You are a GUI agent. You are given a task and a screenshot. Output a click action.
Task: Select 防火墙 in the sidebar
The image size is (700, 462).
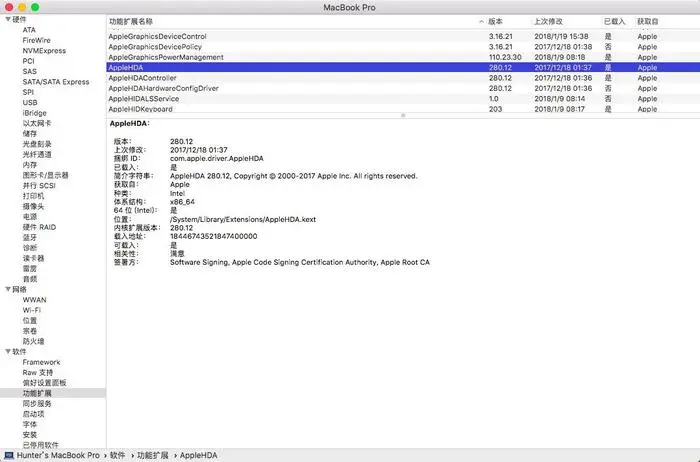pyautogui.click(x=34, y=341)
